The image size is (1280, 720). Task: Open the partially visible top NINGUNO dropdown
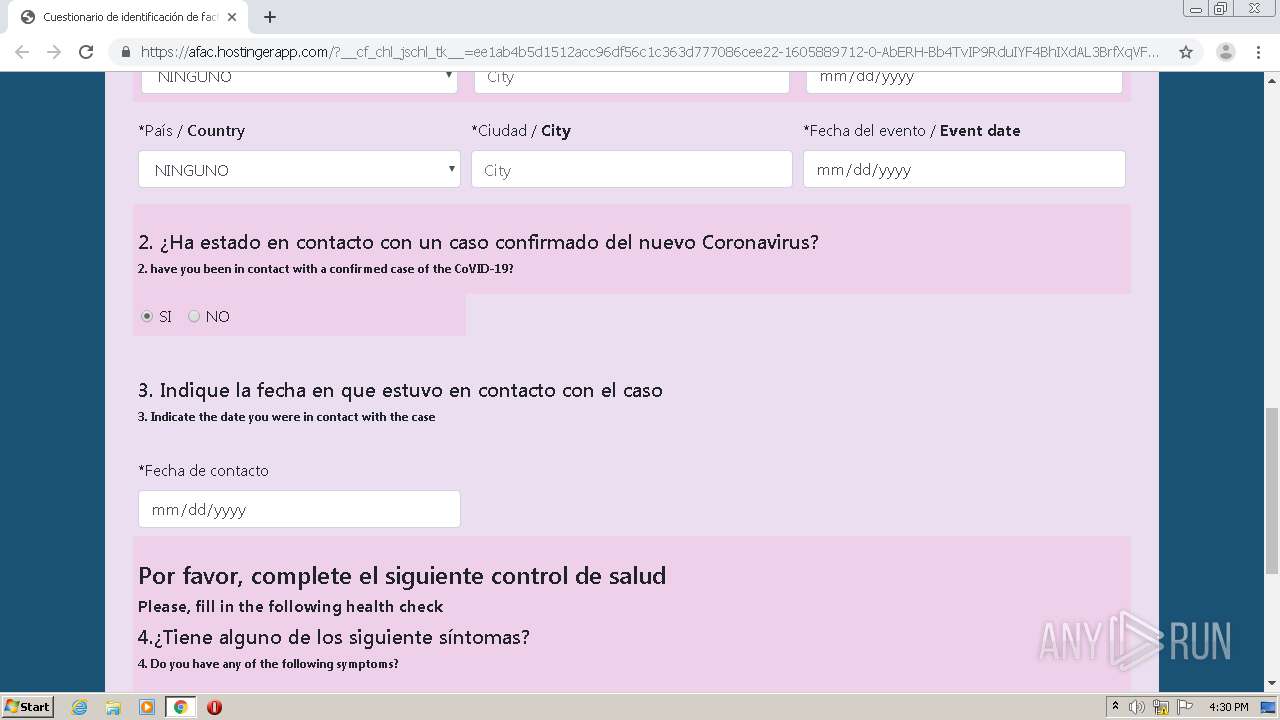coord(299,80)
